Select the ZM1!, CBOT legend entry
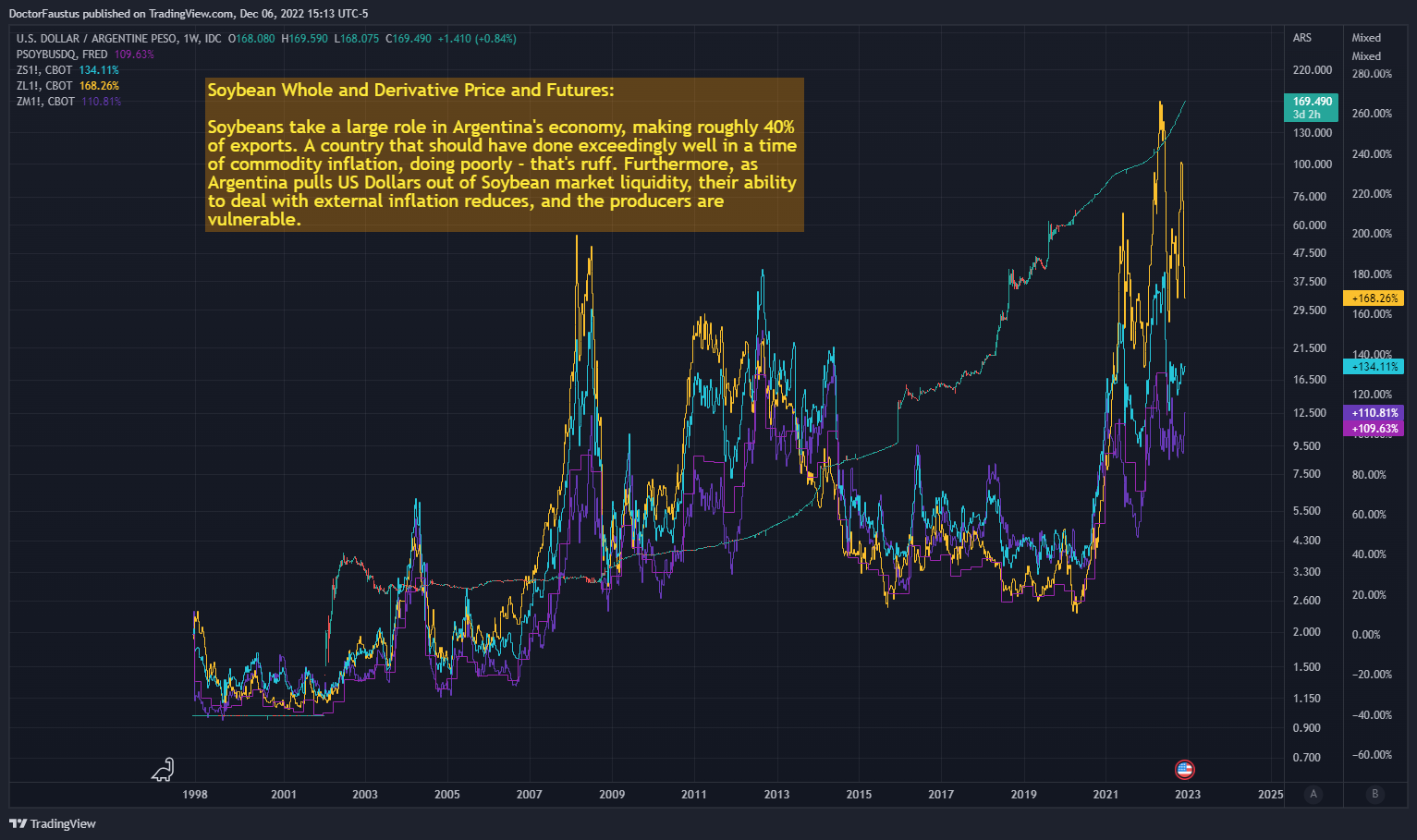The width and height of the screenshot is (1417, 840). pos(45,102)
